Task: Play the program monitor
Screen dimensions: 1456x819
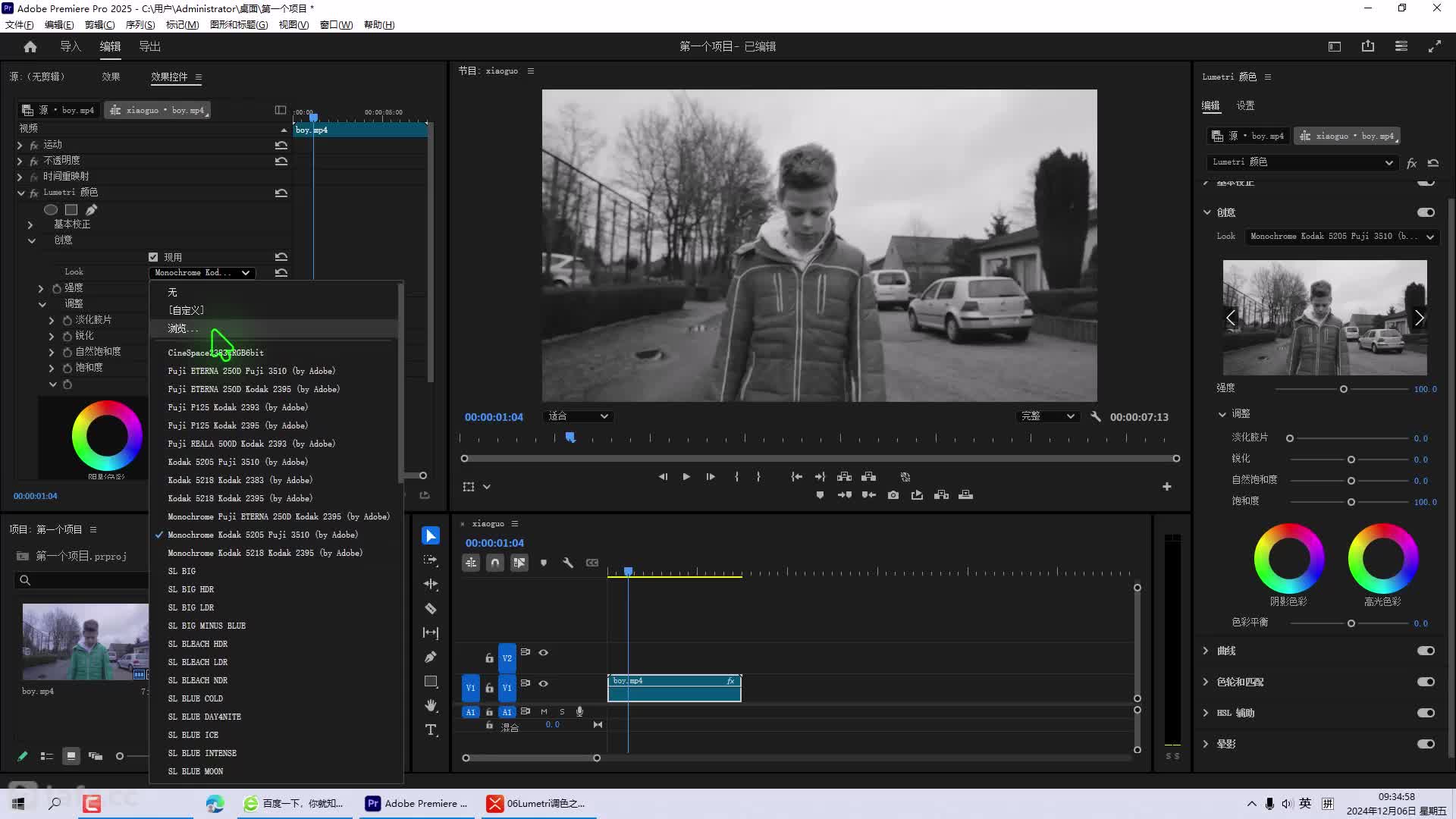Action: (686, 477)
